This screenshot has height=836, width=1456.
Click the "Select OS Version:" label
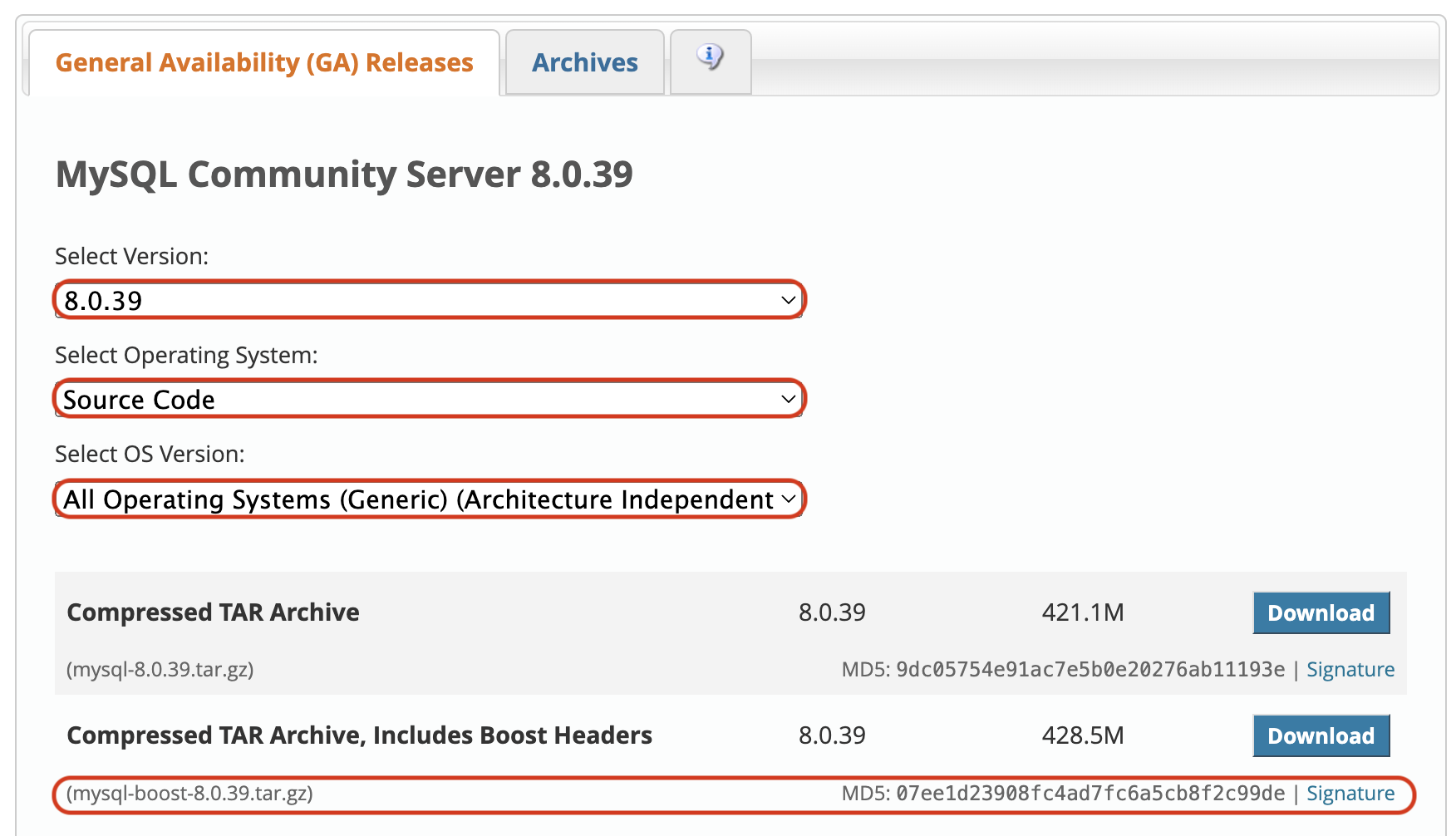pyautogui.click(x=150, y=455)
